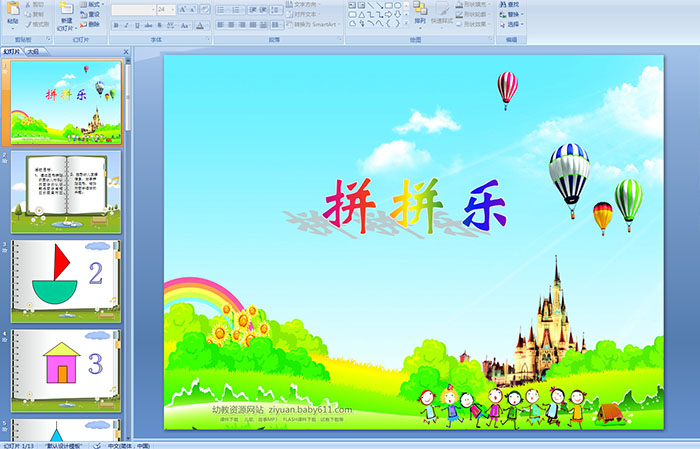Open the Shape Outline (形状轮廓) dropdown
This screenshot has width=700, height=449.
tap(471, 14)
